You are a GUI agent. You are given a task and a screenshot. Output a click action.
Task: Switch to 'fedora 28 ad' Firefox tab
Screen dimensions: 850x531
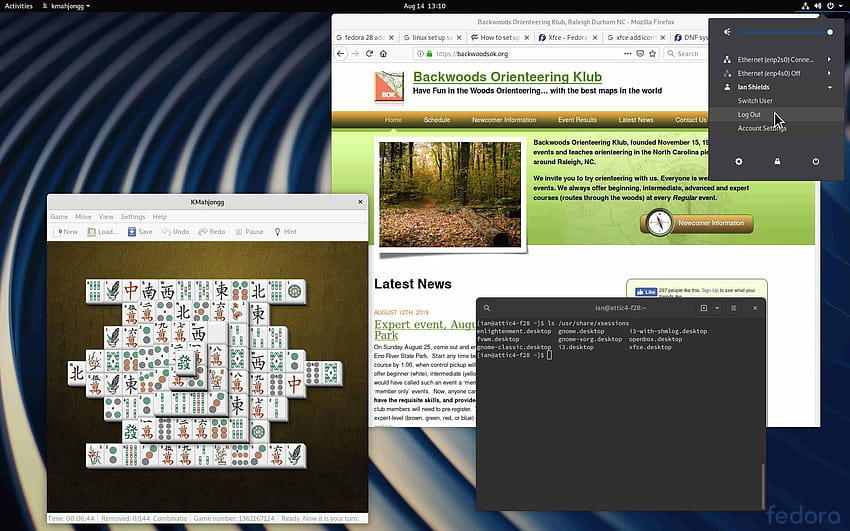(x=364, y=37)
